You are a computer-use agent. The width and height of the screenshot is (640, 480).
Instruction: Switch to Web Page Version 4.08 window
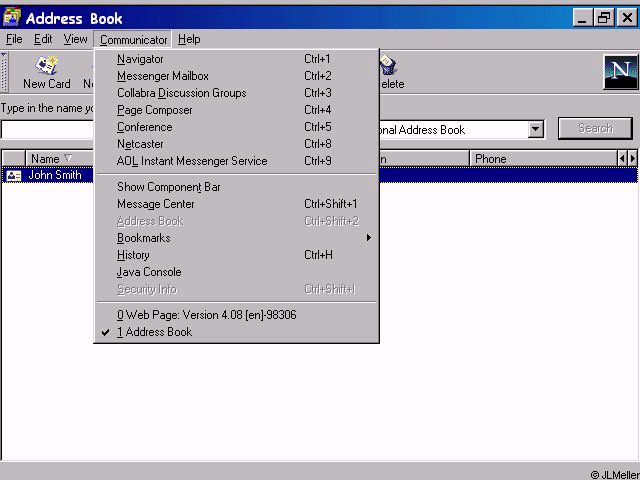[x=236, y=315]
